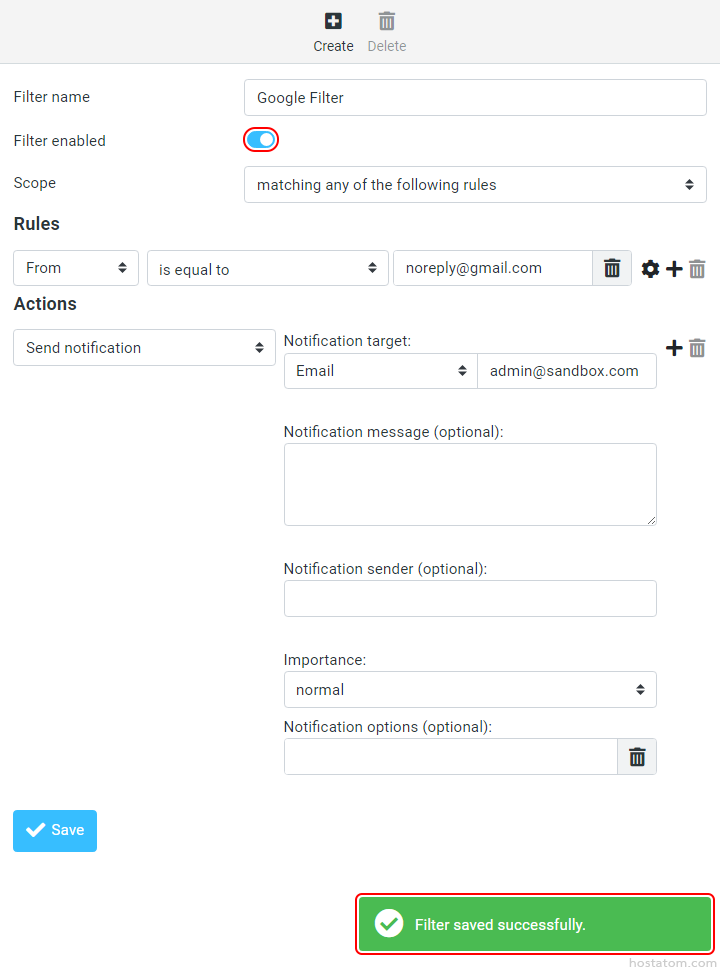
Task: Click the Notification sender input field
Action: tap(470, 598)
